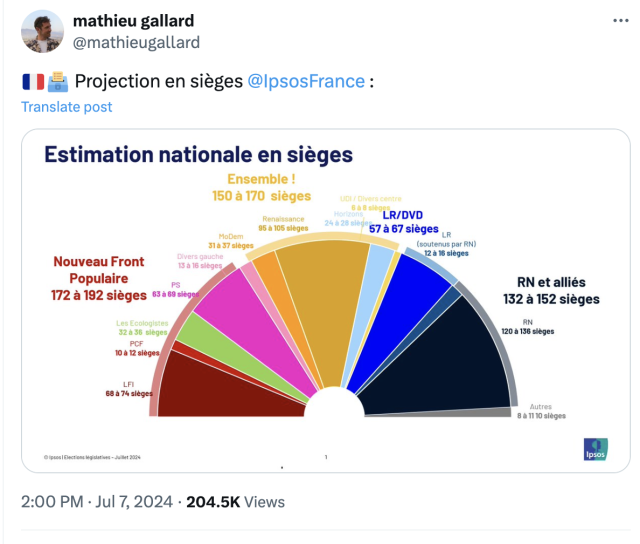The height and width of the screenshot is (544, 640).
Task: Click the French flag emoji
Action: (x=33, y=81)
